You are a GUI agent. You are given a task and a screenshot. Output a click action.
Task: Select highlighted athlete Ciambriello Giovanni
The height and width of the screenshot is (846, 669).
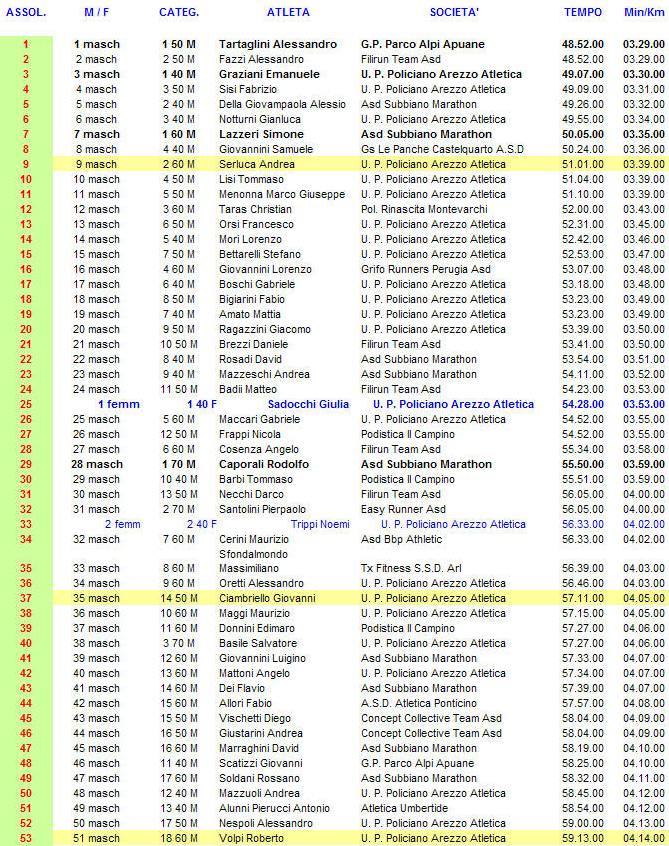click(x=267, y=598)
